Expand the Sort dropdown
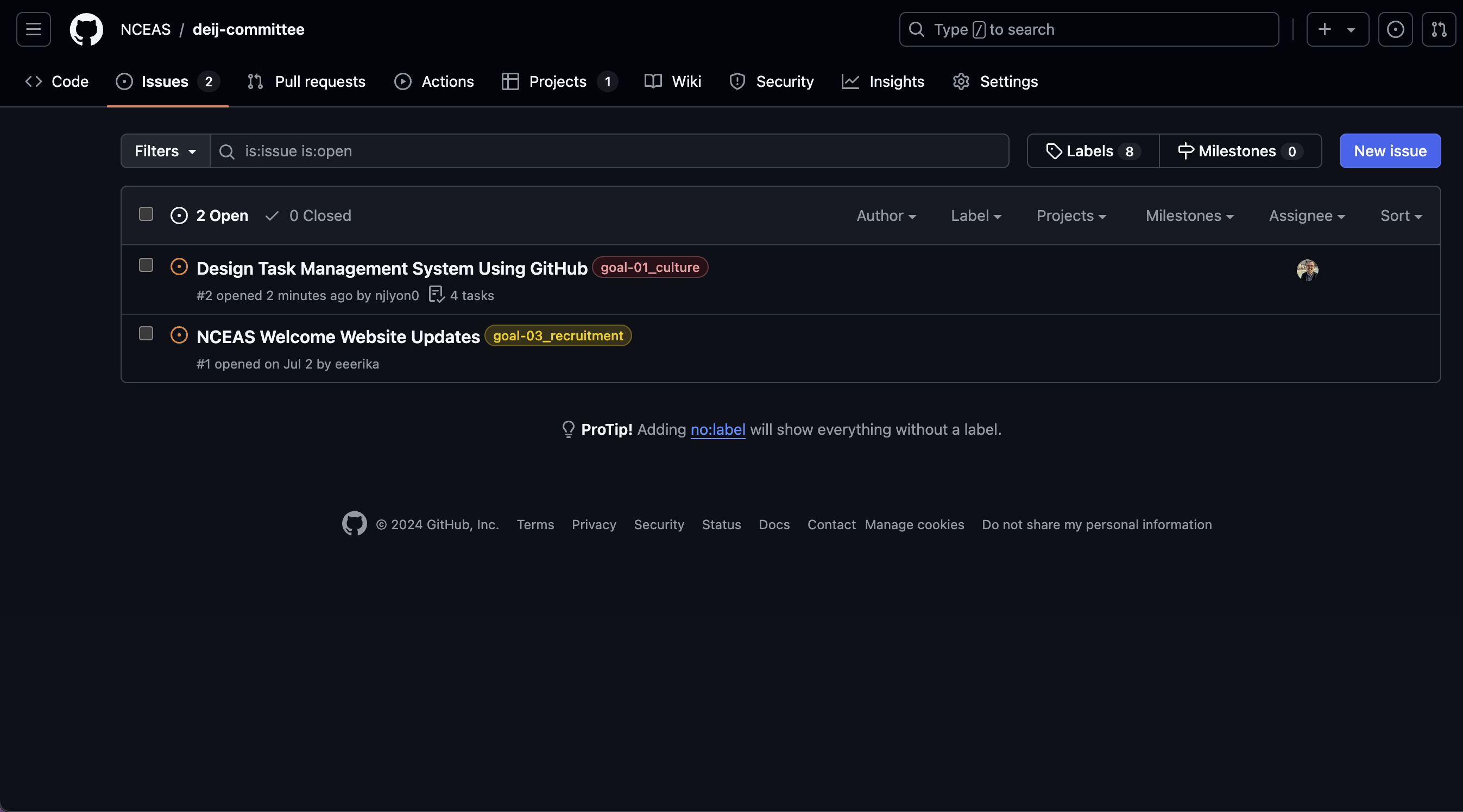 (1401, 216)
